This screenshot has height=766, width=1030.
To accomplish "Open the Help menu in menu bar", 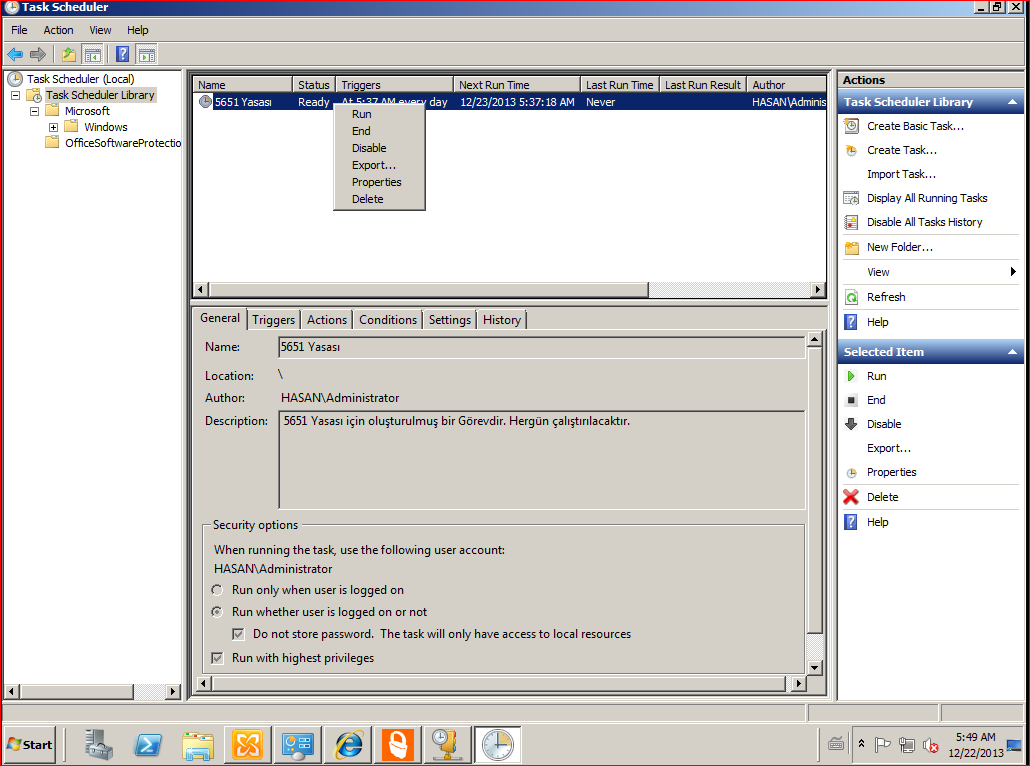I will pyautogui.click(x=138, y=30).
